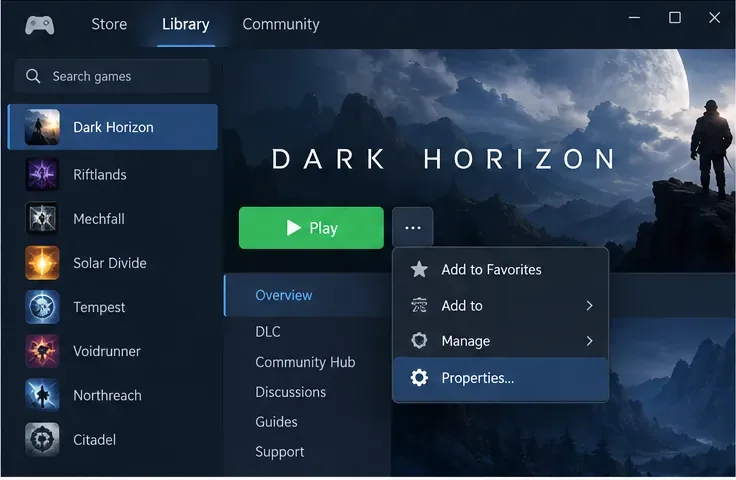This screenshot has height=480, width=736.
Task: Click the gamepad logo icon
Action: (39, 25)
